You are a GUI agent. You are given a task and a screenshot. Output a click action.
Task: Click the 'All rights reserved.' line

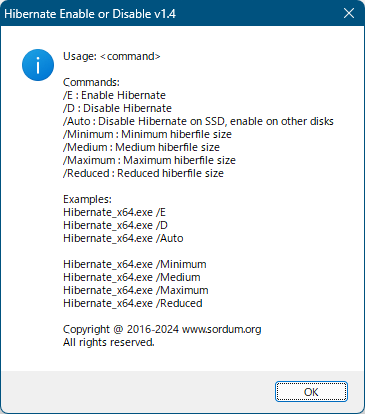coord(109,342)
